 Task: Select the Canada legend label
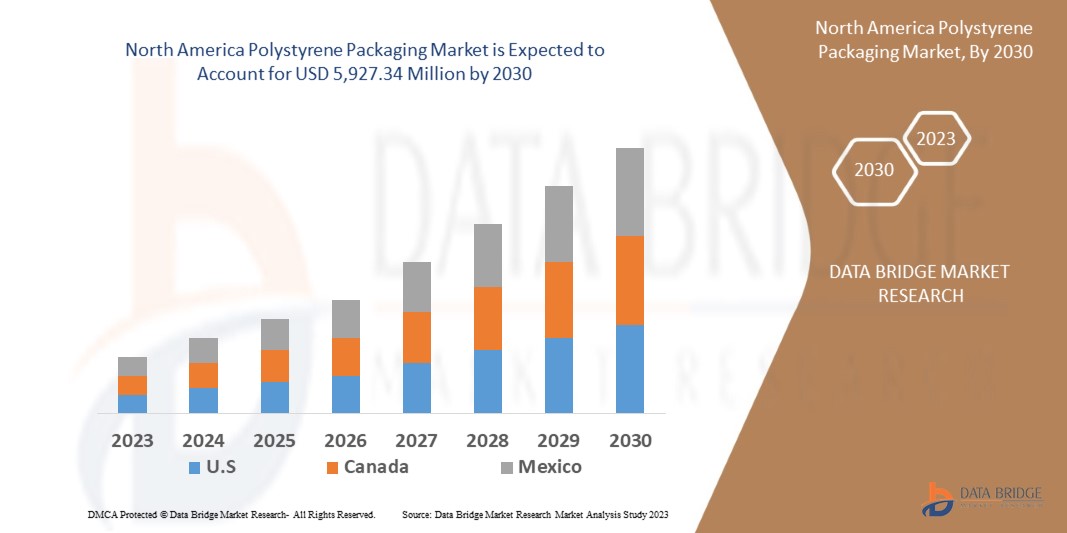pos(376,467)
